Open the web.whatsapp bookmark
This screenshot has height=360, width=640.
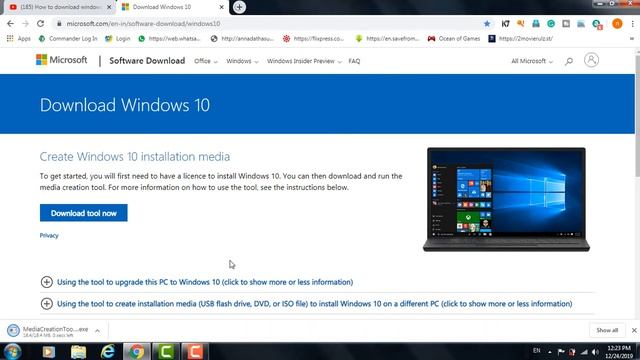coord(169,39)
